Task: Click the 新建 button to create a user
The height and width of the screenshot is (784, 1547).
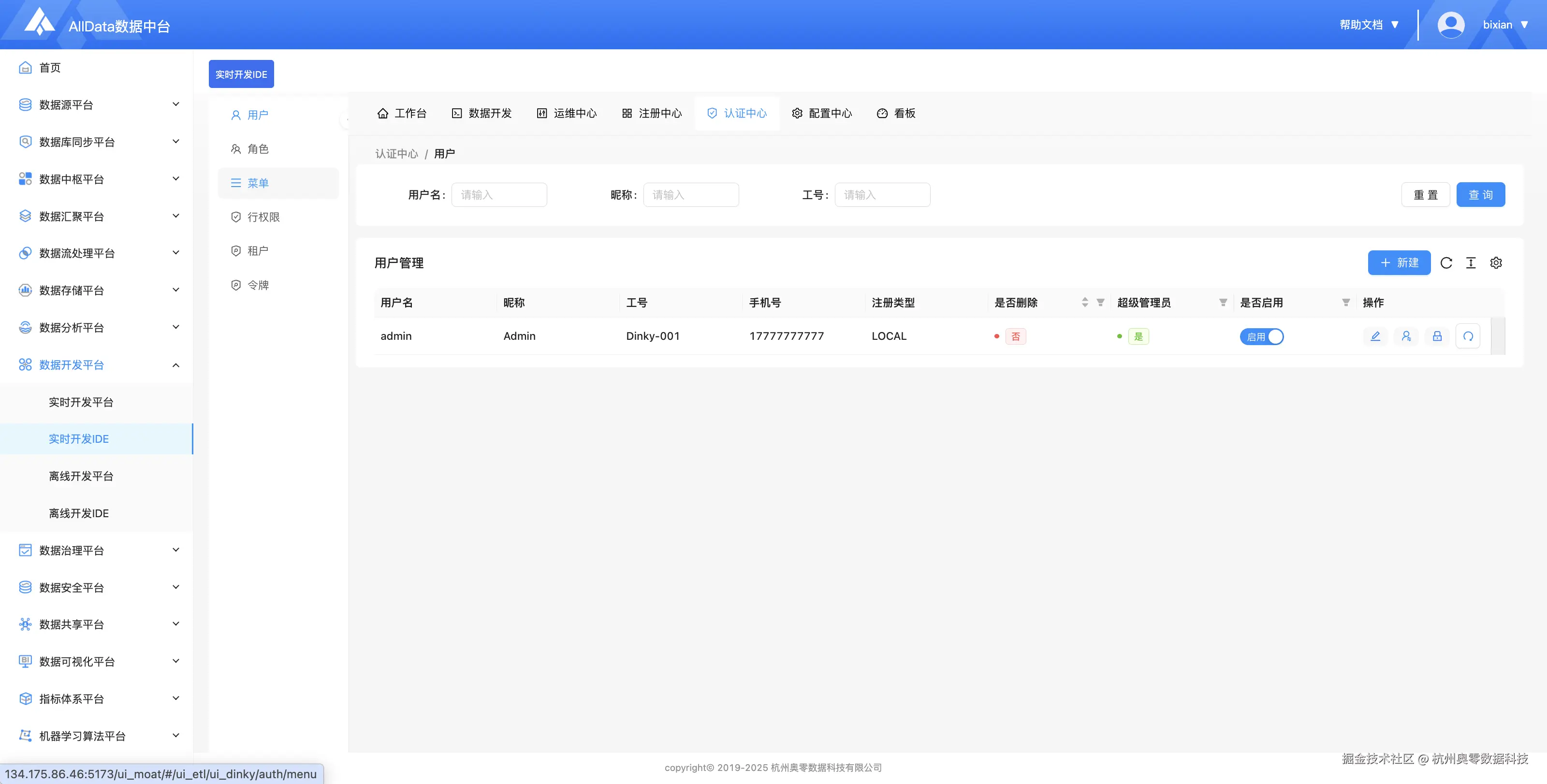Action: (1399, 263)
